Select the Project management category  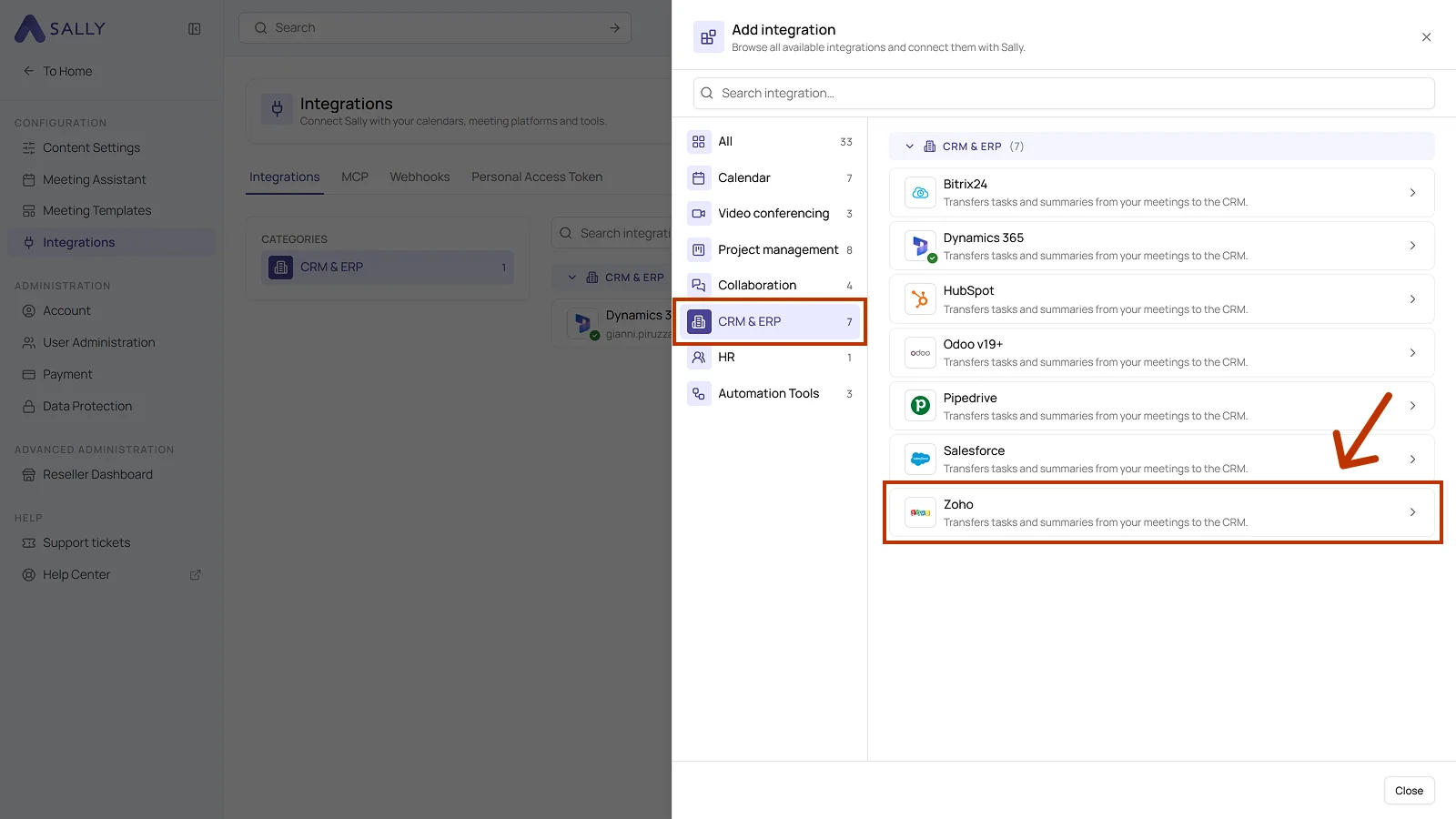point(770,249)
